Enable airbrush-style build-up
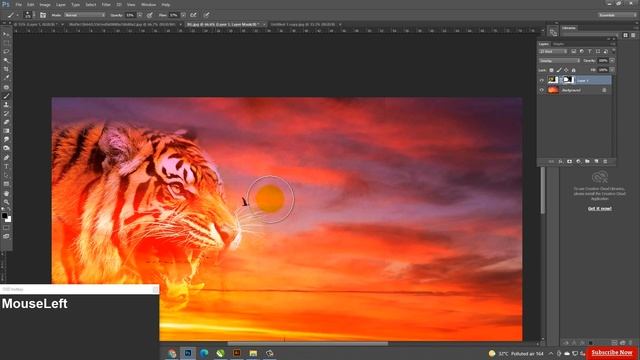This screenshot has width=640, height=360. (x=193, y=15)
